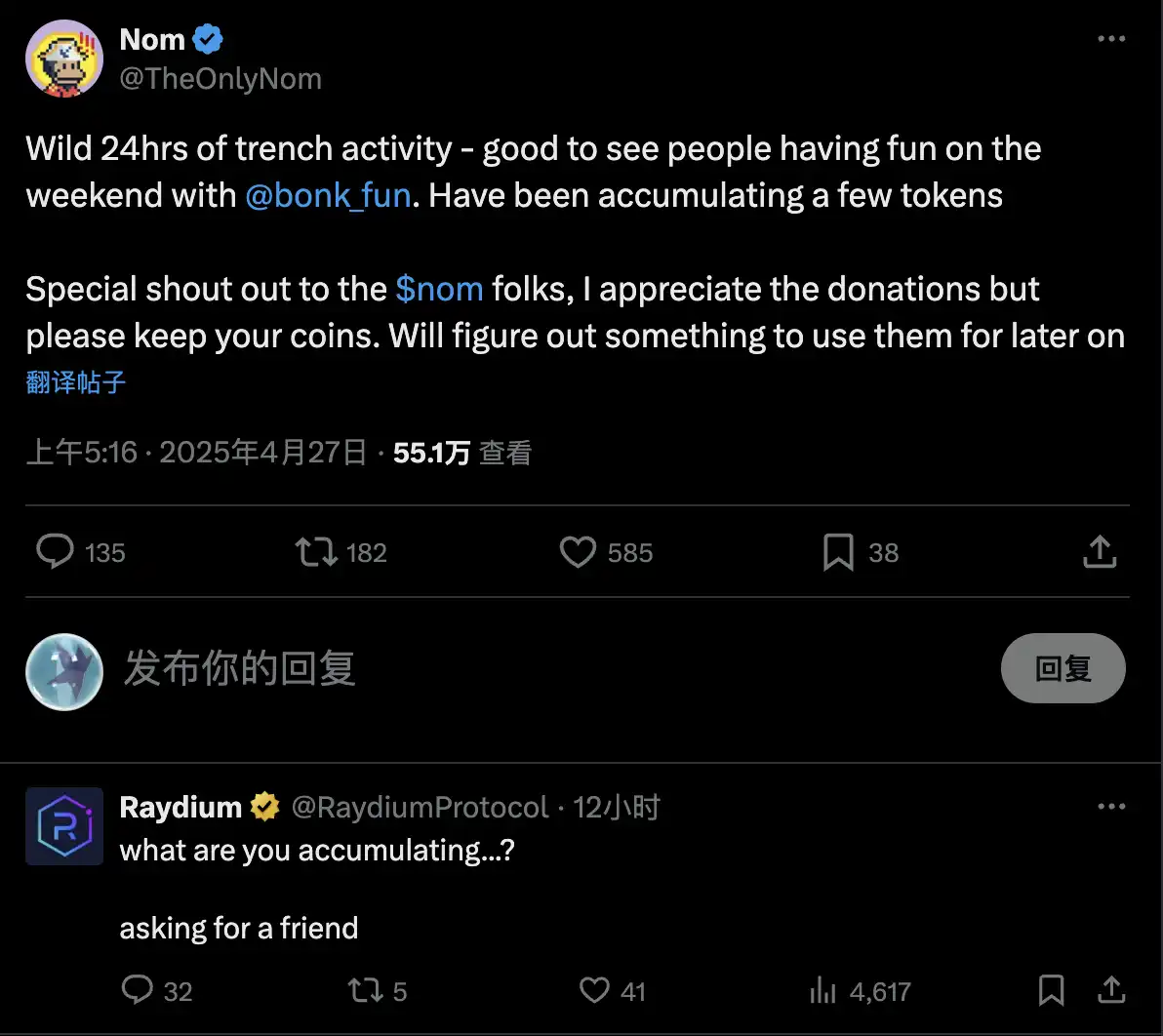The width and height of the screenshot is (1163, 1036).
Task: Repost Nom's tweet
Action: coord(313,552)
